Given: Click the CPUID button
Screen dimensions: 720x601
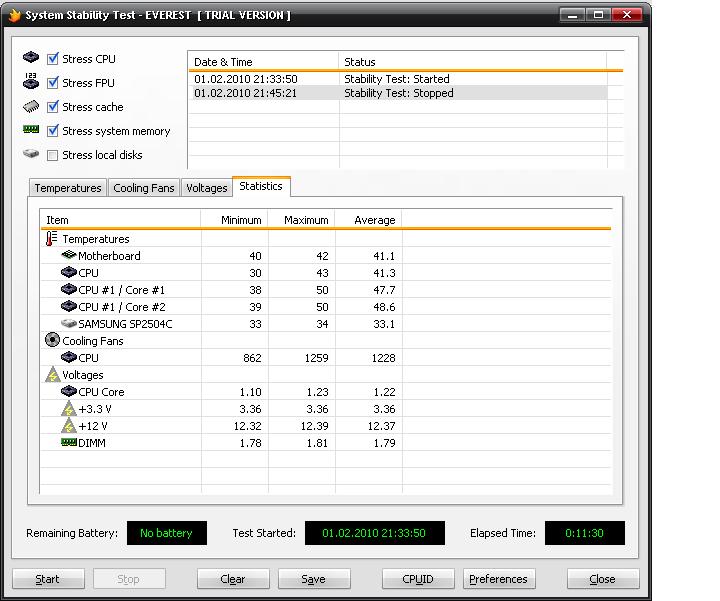Looking at the screenshot, I should 418,579.
